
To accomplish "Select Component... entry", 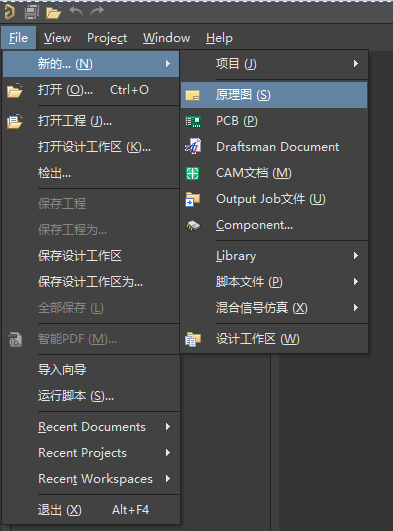I will (x=274, y=226).
